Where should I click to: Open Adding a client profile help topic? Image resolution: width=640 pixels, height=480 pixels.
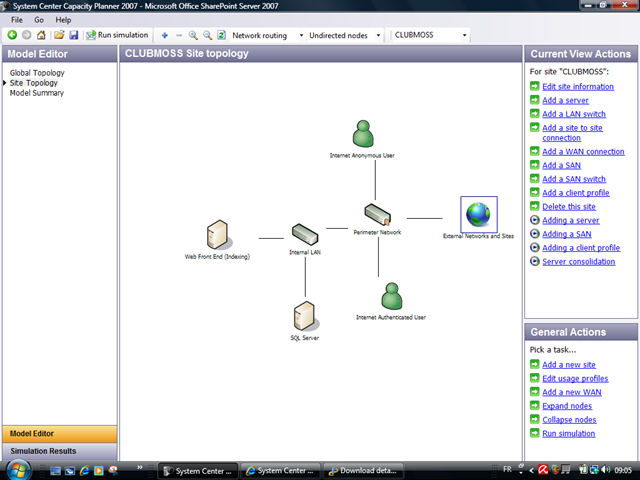pos(581,248)
